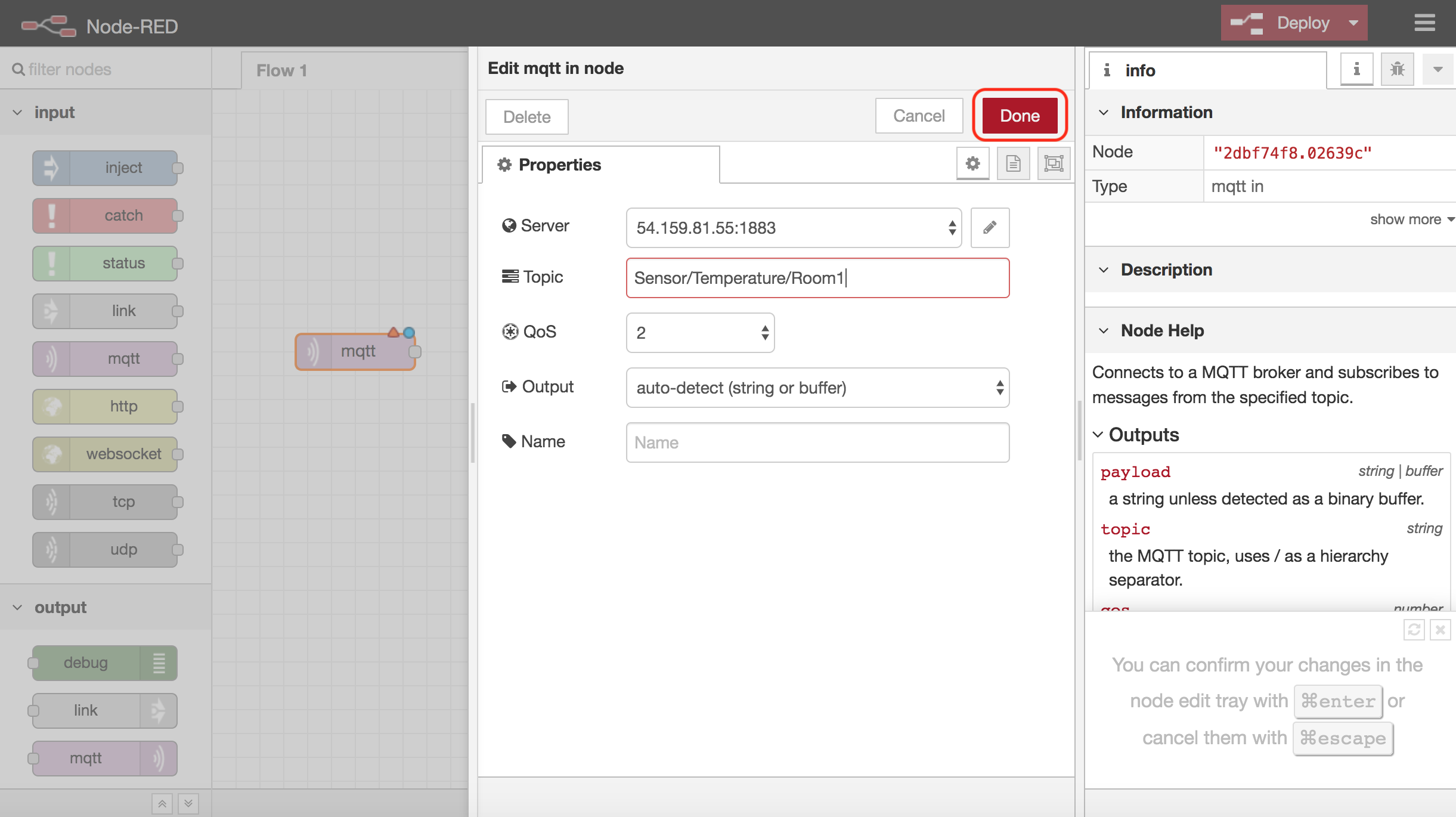
Task: Open the debug messages bug icon tab
Action: click(x=1397, y=70)
